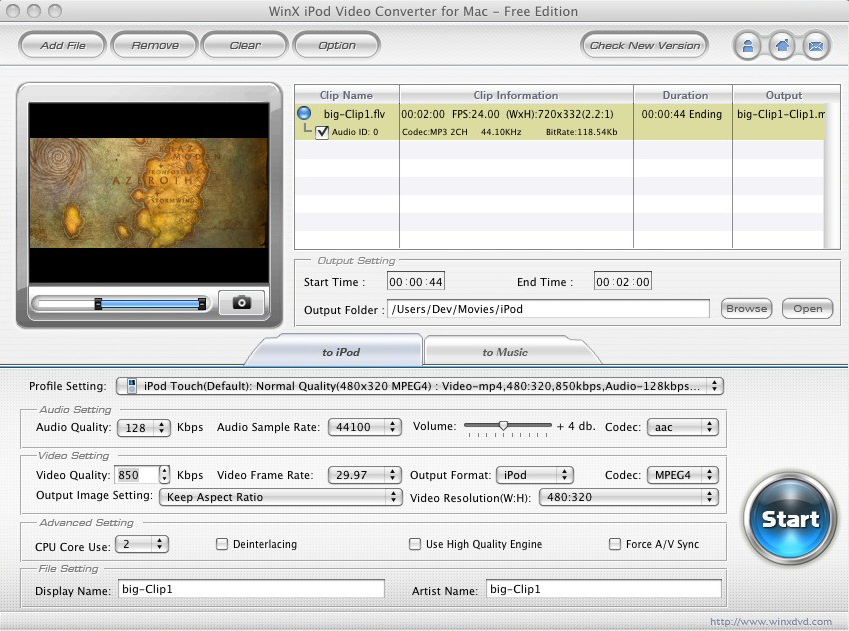Open the Output Format iPod dropdown
The height and width of the screenshot is (631, 849).
tap(534, 475)
